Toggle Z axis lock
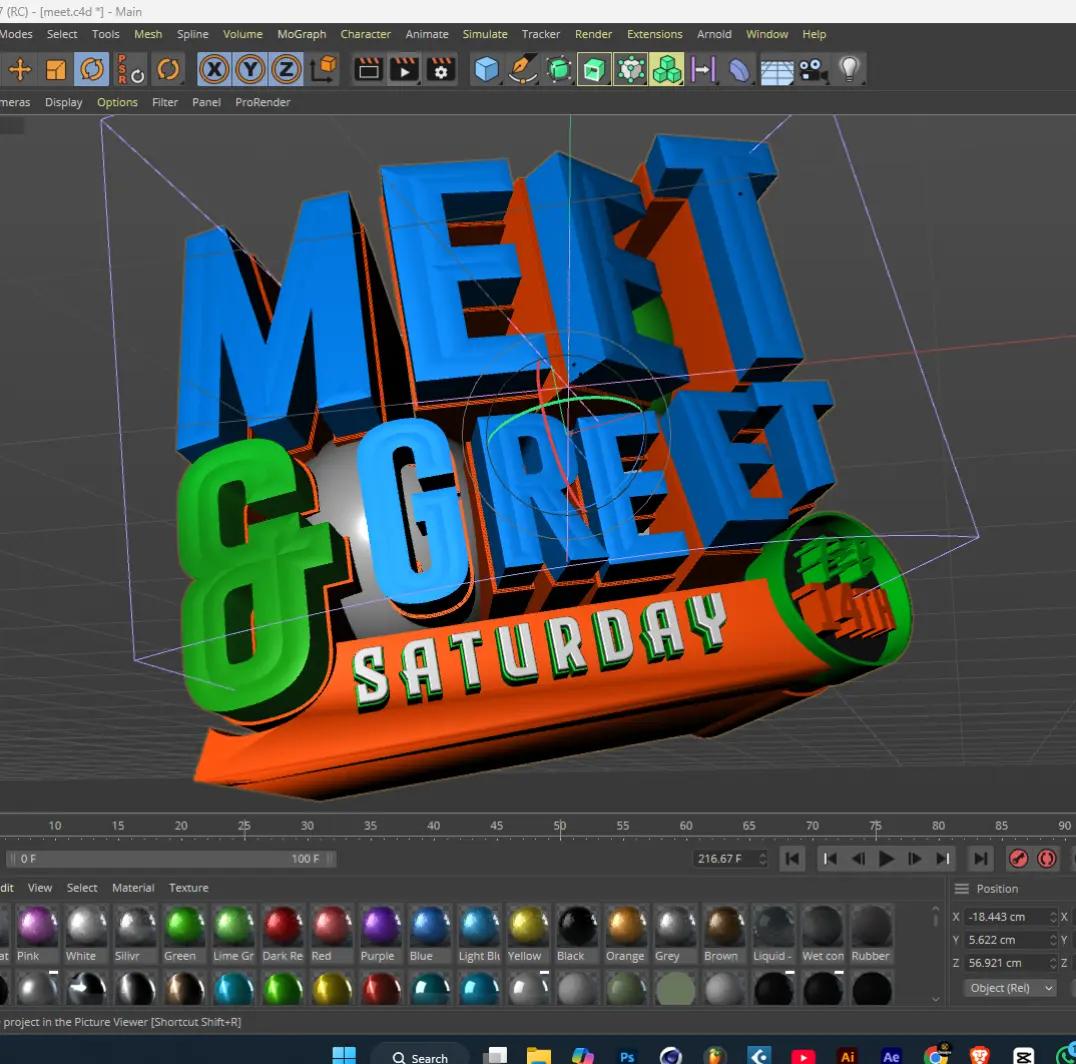This screenshot has width=1076, height=1064. pos(286,69)
